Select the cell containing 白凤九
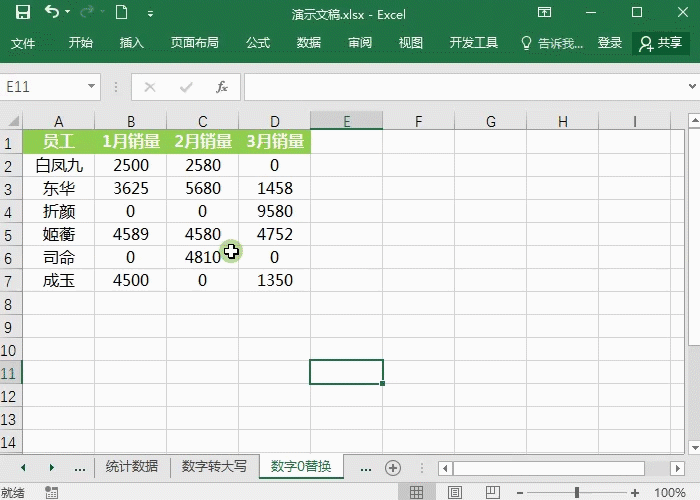This screenshot has height=500, width=700. (58, 165)
